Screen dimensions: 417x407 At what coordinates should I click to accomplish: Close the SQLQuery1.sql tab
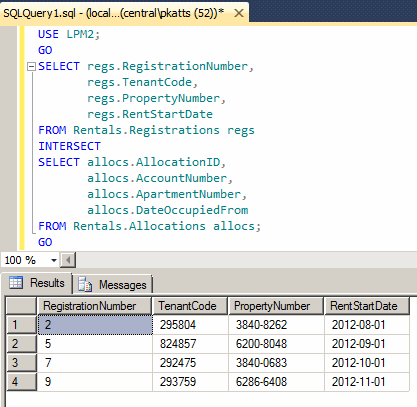coord(239,13)
